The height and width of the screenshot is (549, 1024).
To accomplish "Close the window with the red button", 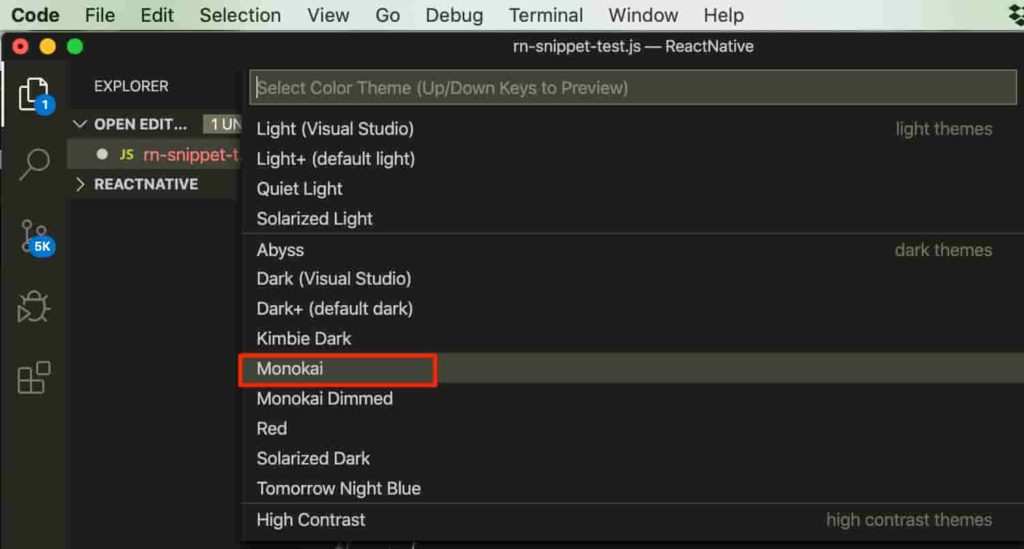I will [x=20, y=46].
